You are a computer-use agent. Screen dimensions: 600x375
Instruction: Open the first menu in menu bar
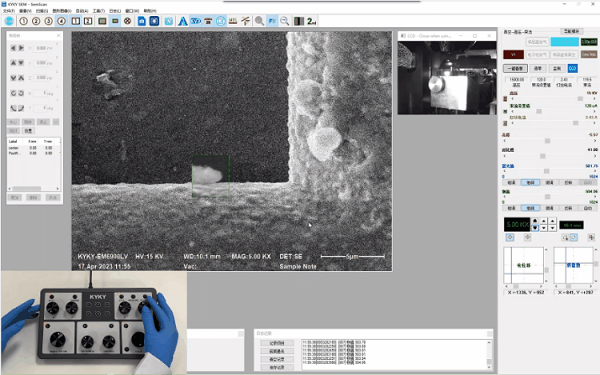click(8, 11)
